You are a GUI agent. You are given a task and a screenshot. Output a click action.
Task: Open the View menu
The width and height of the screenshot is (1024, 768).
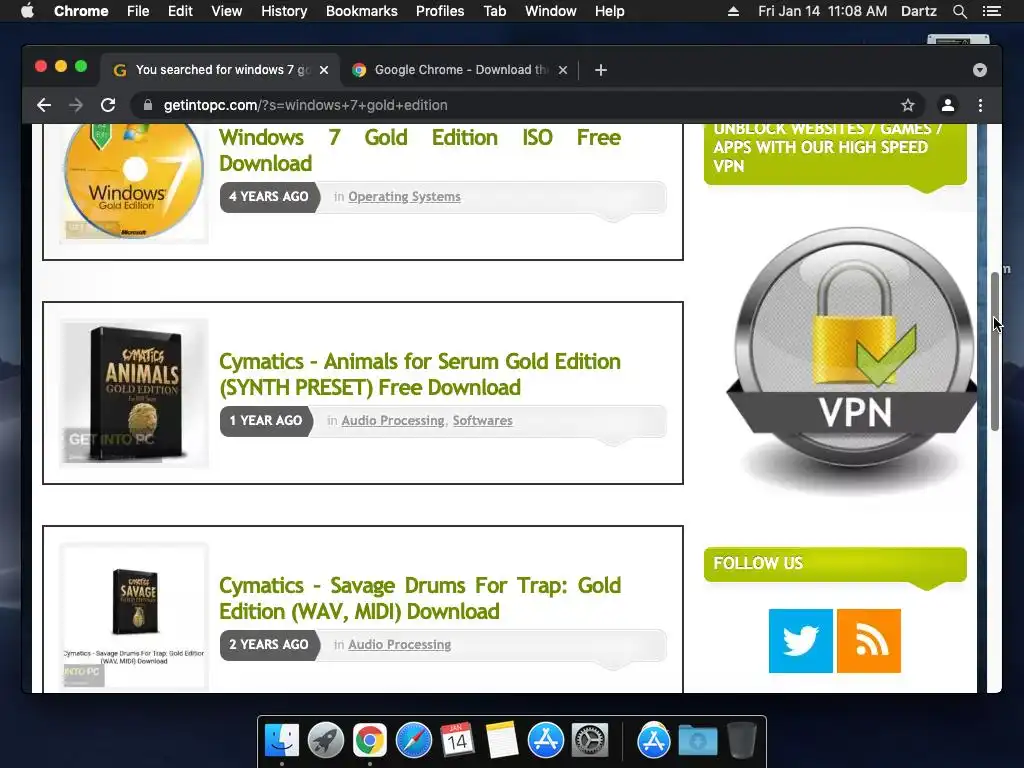point(227,11)
